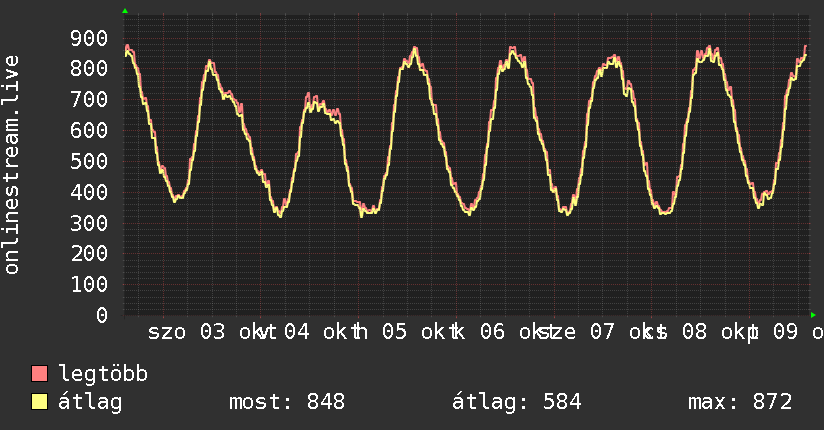824x430 pixels.
Task: Click the green arrow ending the x-axis
Action: (x=813, y=315)
